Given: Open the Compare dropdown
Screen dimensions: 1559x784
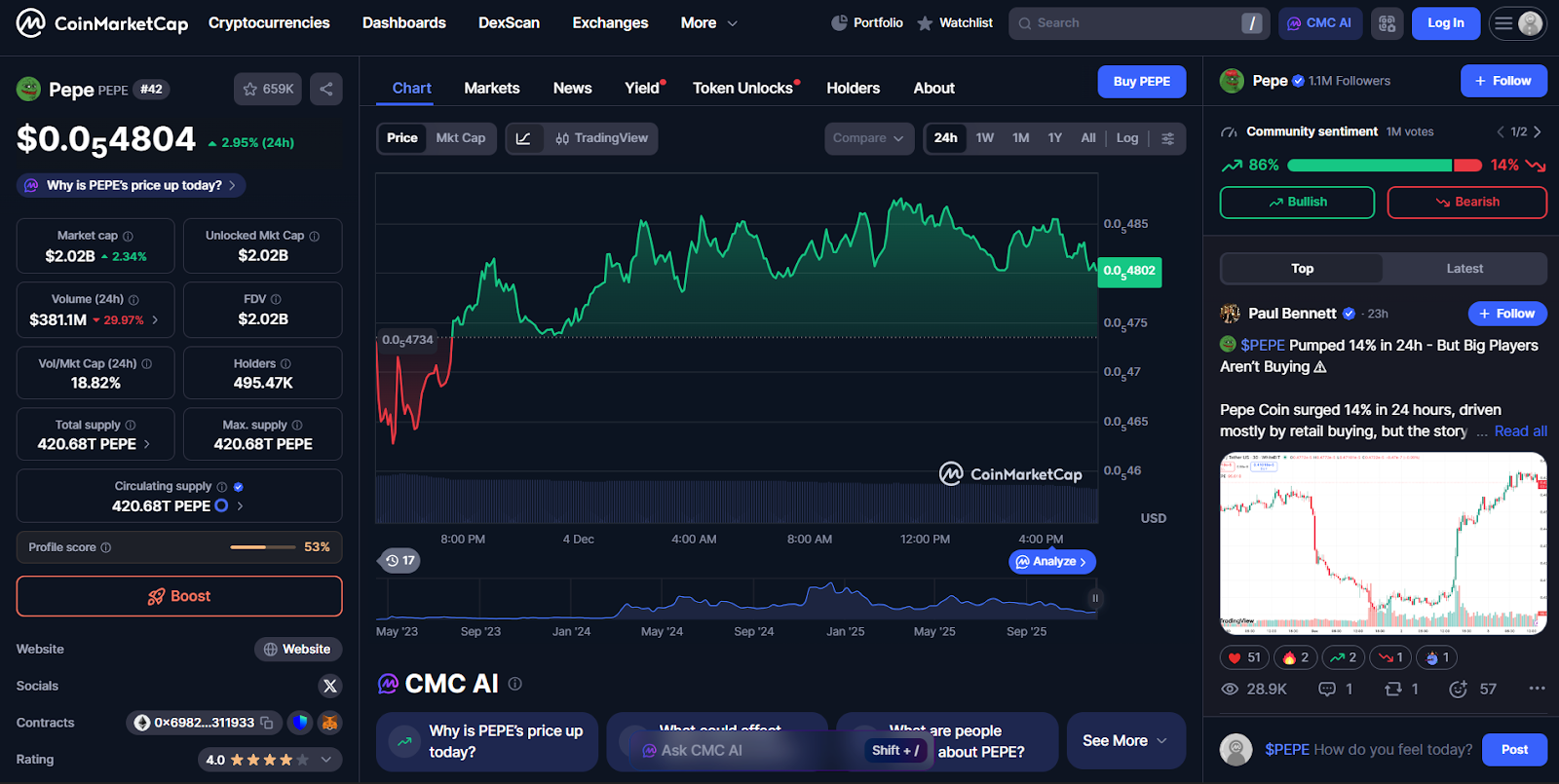Looking at the screenshot, I should pos(868,138).
